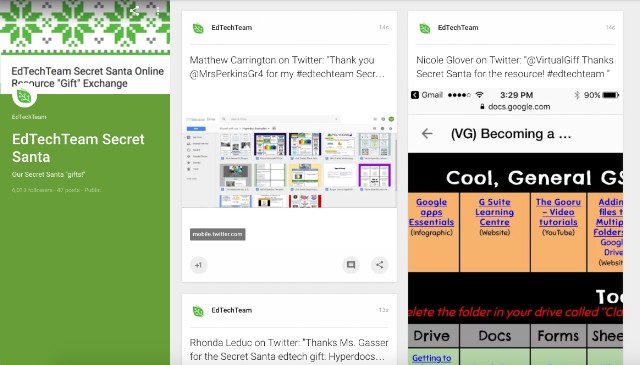Open the Google apps Essentials infographic link
Viewport: 640px width, 365px height.
click(431, 212)
